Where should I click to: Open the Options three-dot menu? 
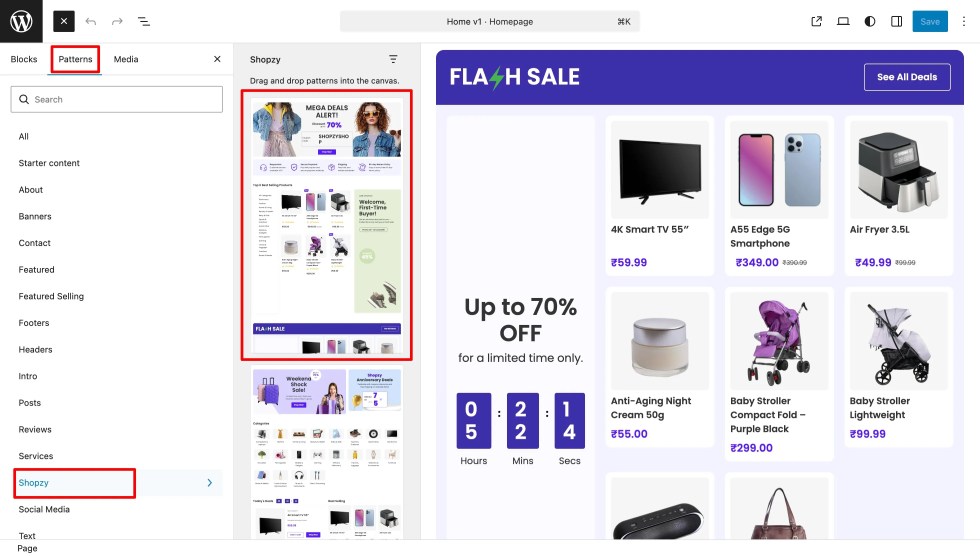coord(964,21)
